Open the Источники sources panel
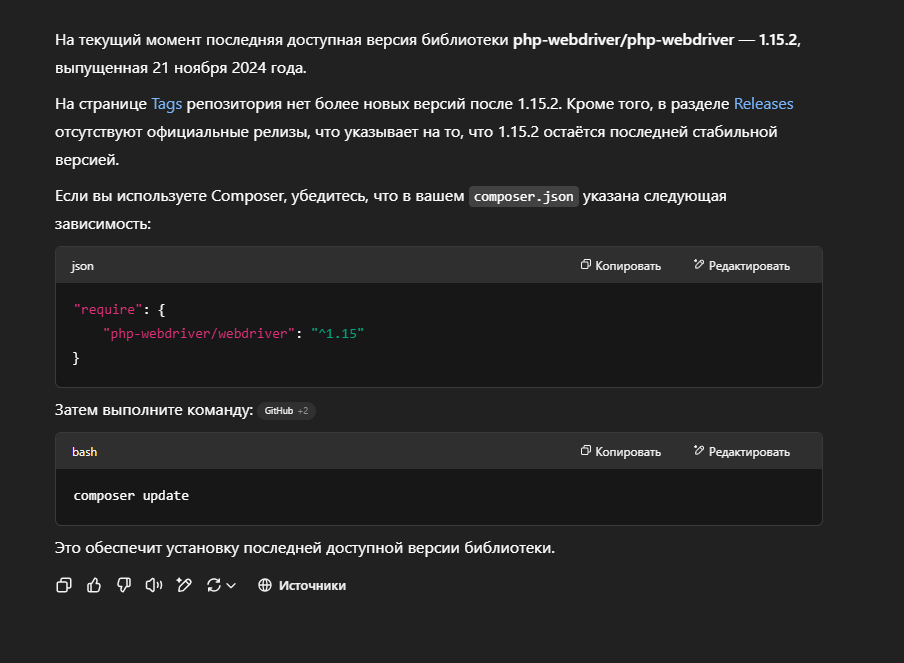 pyautogui.click(x=311, y=585)
